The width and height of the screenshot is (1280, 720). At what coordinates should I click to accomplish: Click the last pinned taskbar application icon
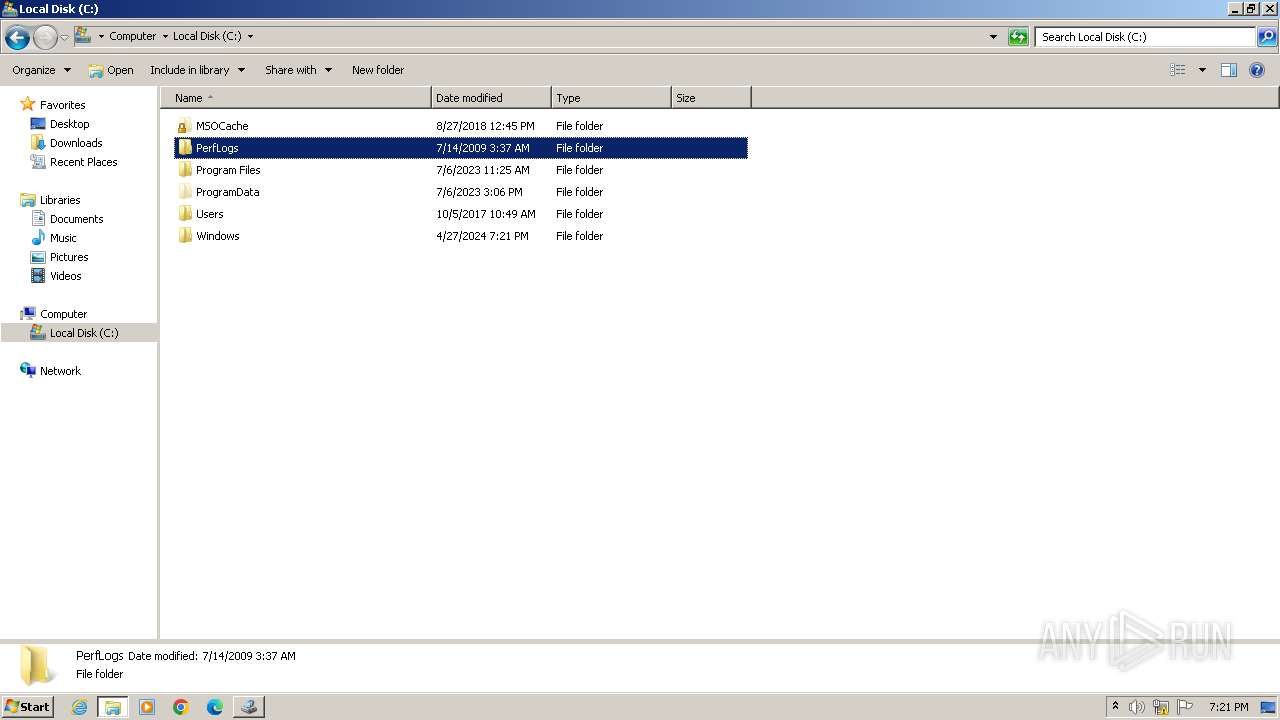[249, 707]
